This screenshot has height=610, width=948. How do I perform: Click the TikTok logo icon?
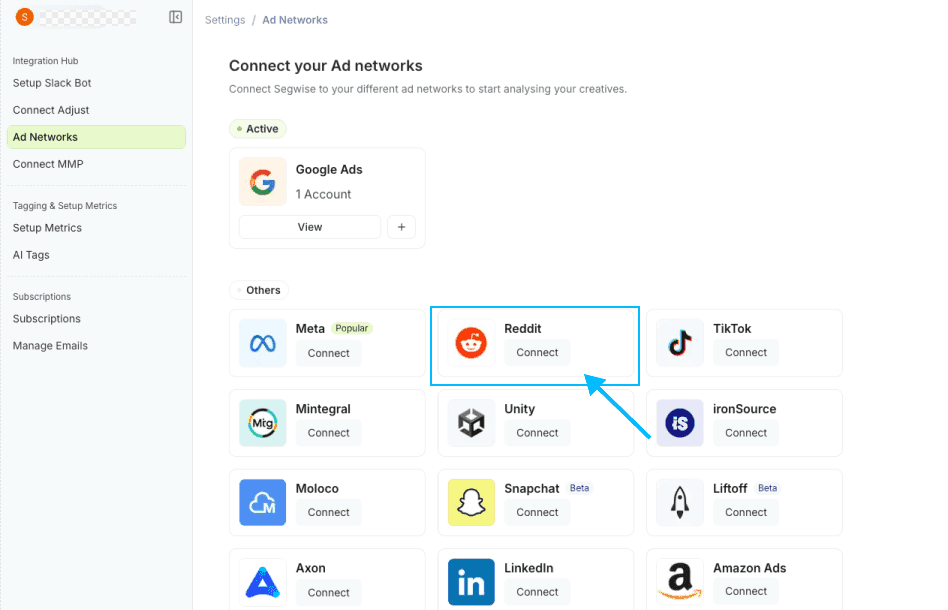(680, 343)
